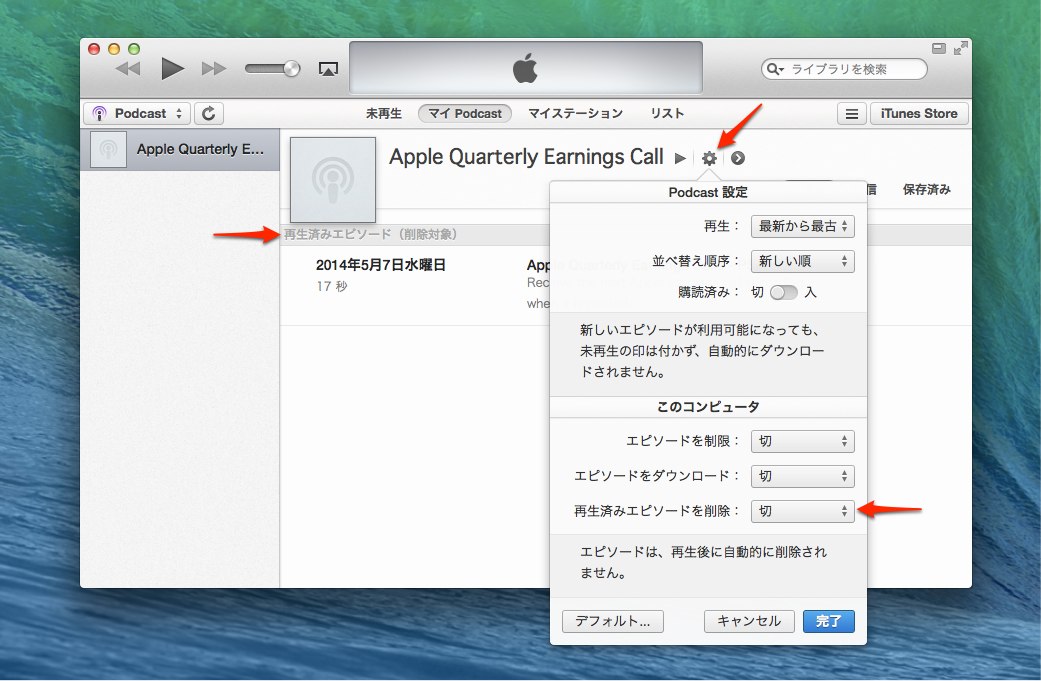Adjust the volume slider knob
The width and height of the screenshot is (1041, 681).
click(x=291, y=68)
